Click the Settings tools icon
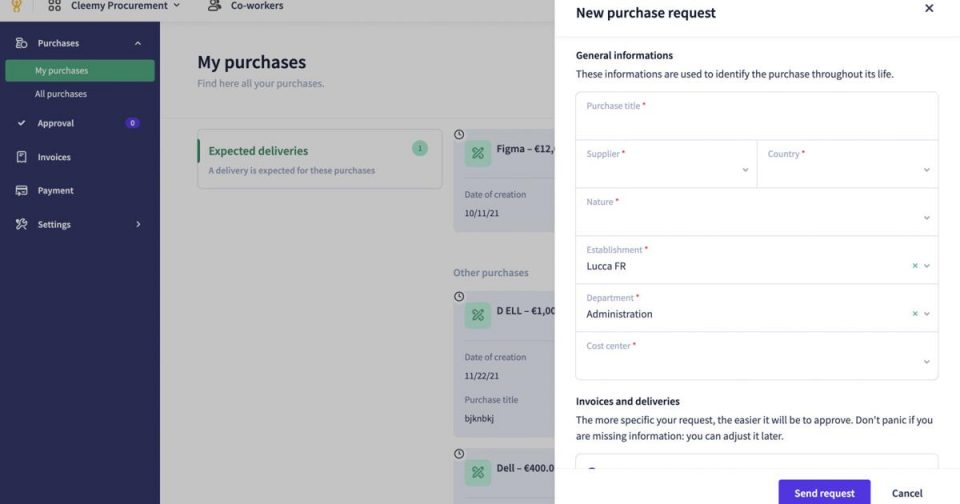This screenshot has height=504, width=960. coord(21,224)
